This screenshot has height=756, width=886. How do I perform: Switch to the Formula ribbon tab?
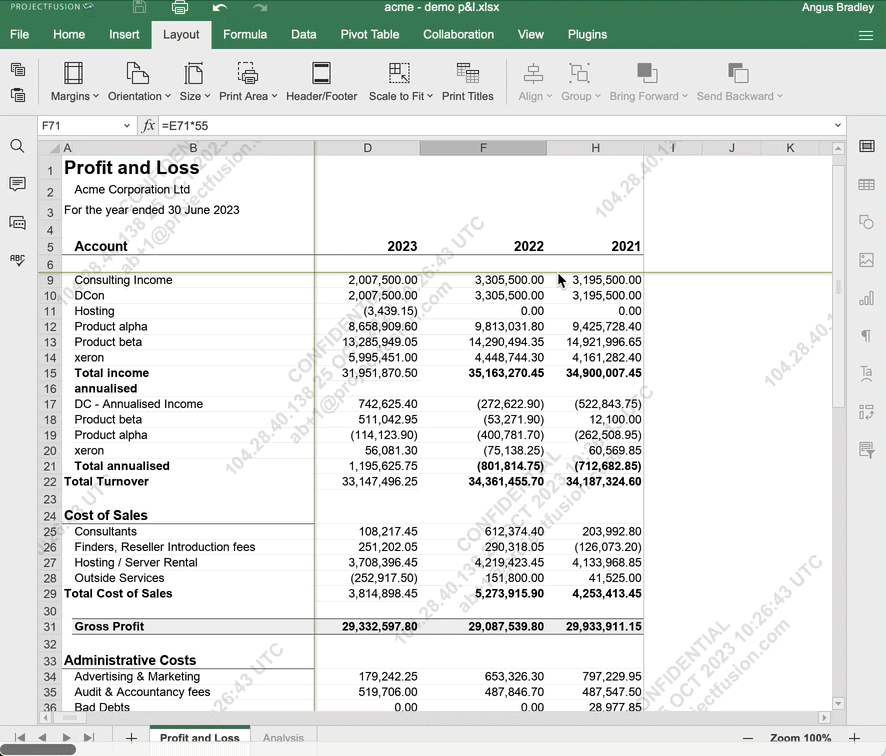(x=245, y=34)
